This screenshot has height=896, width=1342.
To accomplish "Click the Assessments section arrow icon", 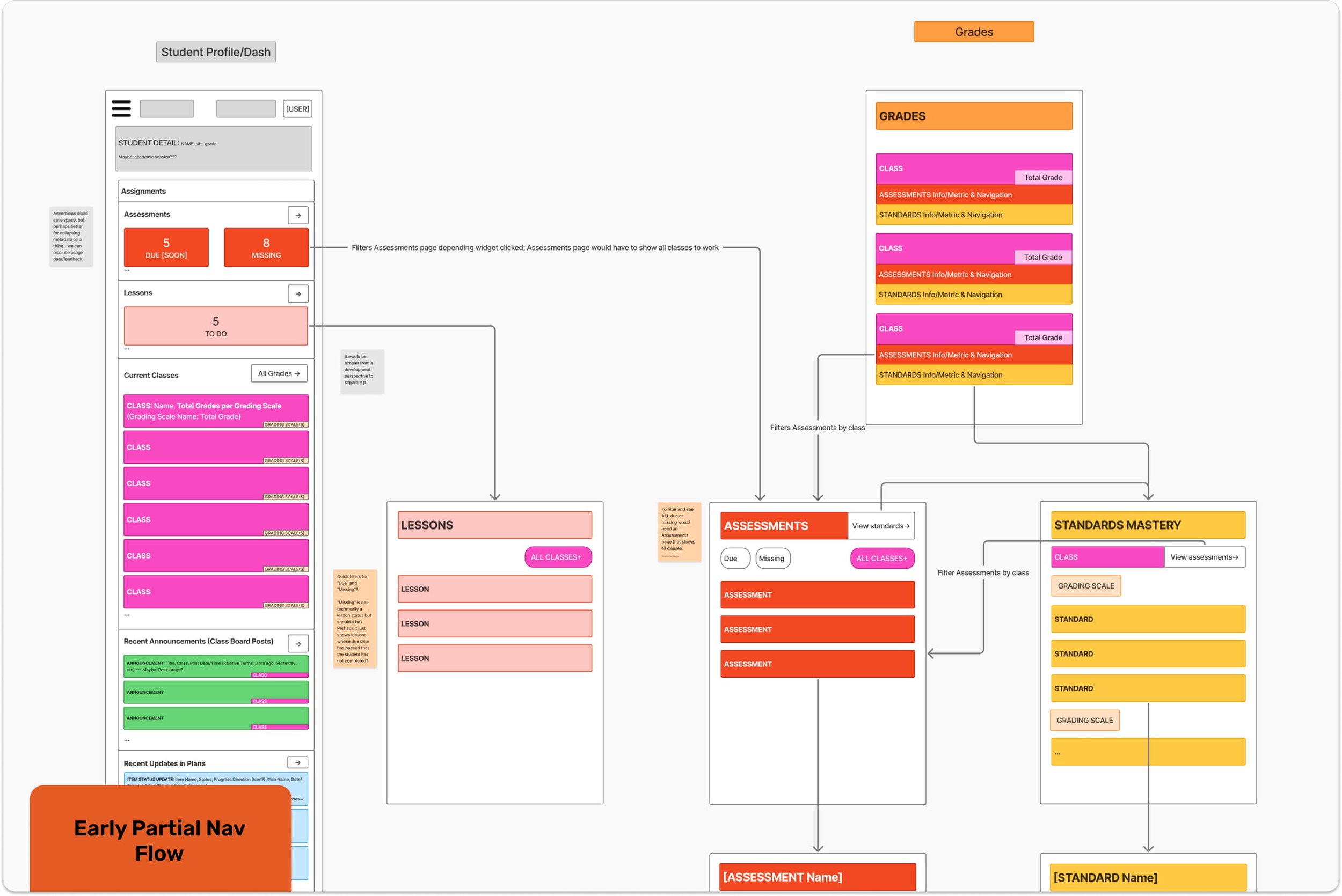I will point(298,216).
